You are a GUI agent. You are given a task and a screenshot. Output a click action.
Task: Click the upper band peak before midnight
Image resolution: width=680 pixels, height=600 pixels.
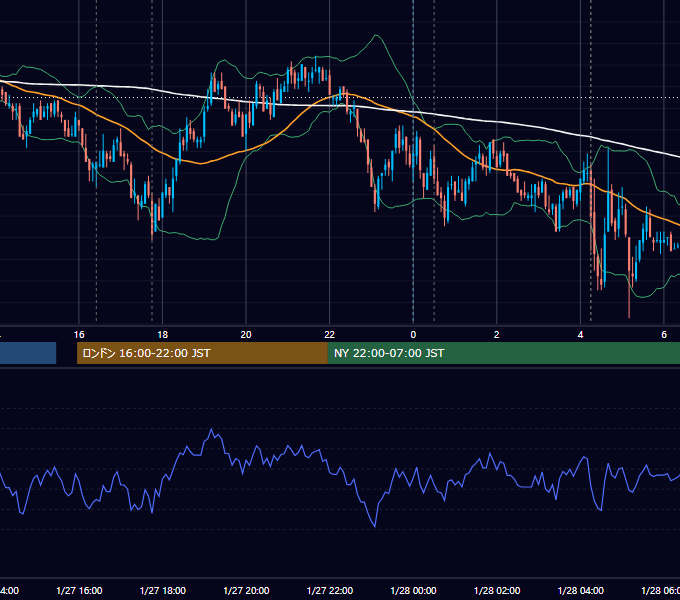click(x=376, y=36)
